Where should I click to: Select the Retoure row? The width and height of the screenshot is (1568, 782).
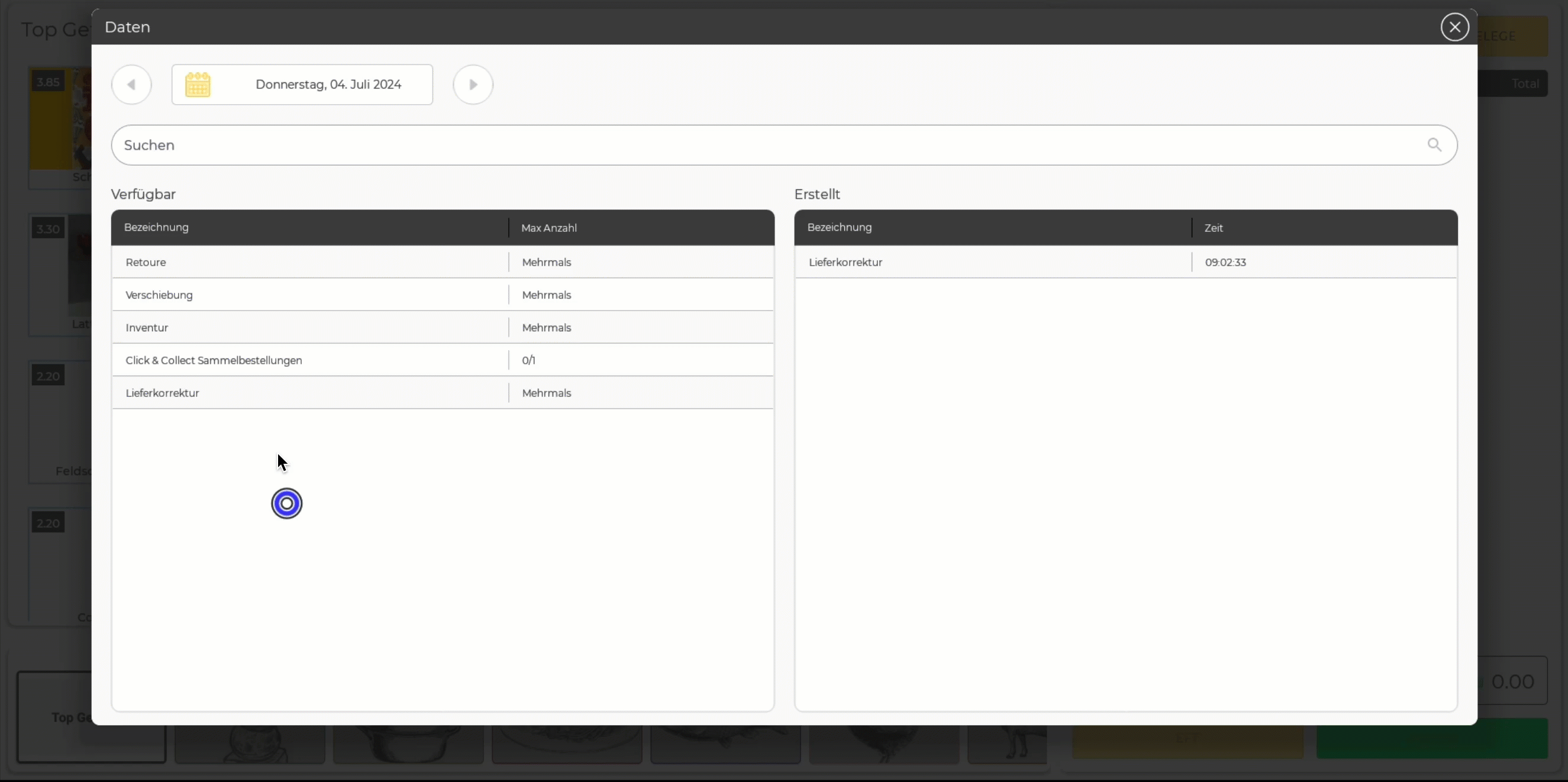443,262
